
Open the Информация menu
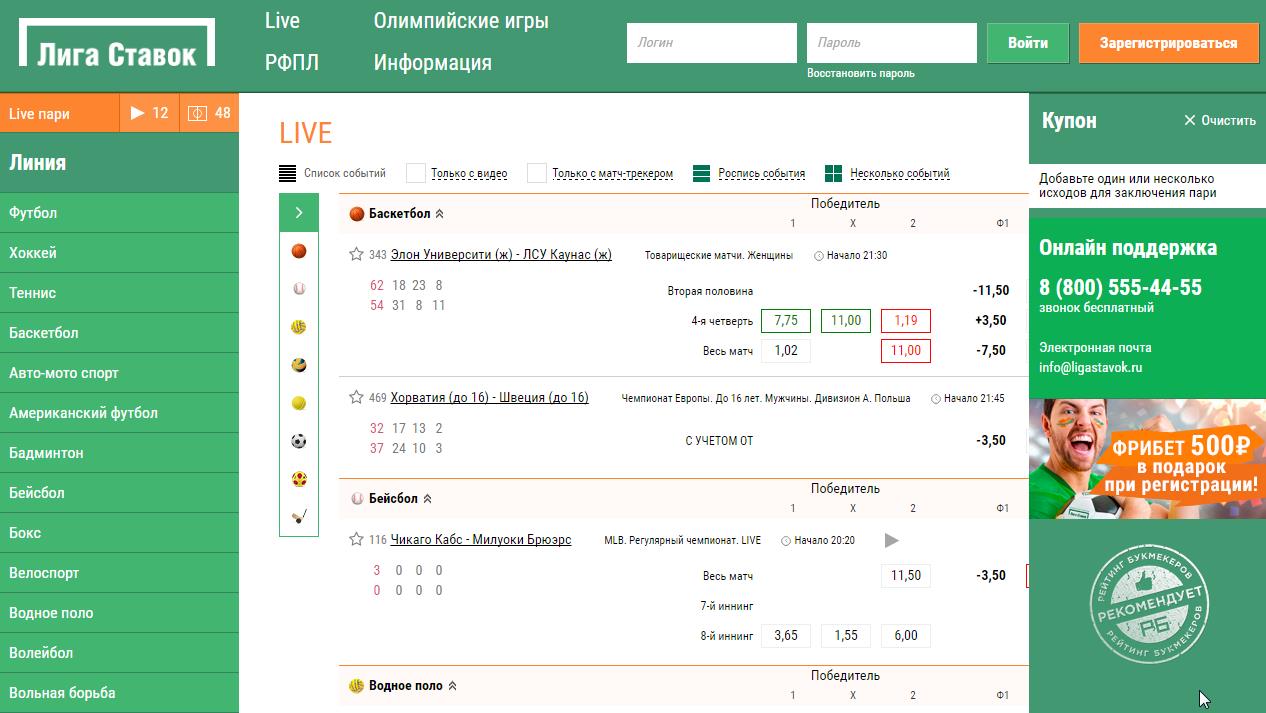[x=433, y=62]
